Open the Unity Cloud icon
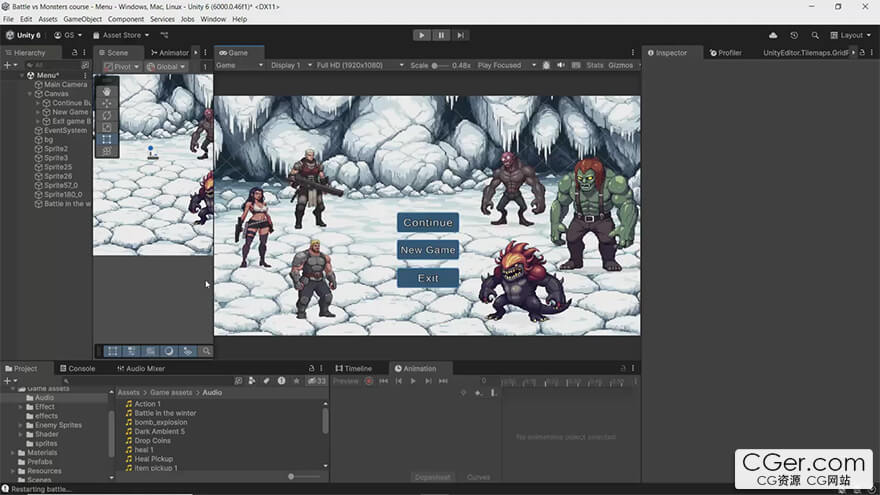The height and width of the screenshot is (495, 880). coord(772,35)
